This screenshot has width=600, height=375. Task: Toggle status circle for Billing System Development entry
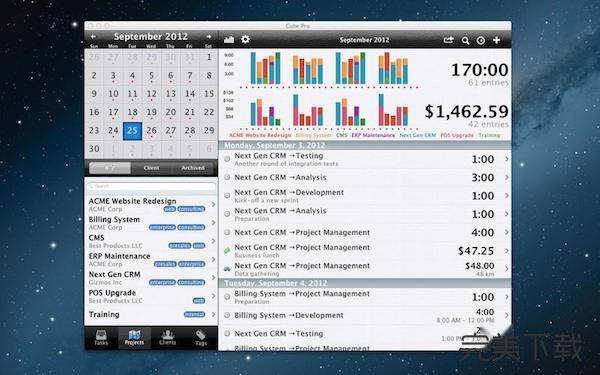[227, 315]
